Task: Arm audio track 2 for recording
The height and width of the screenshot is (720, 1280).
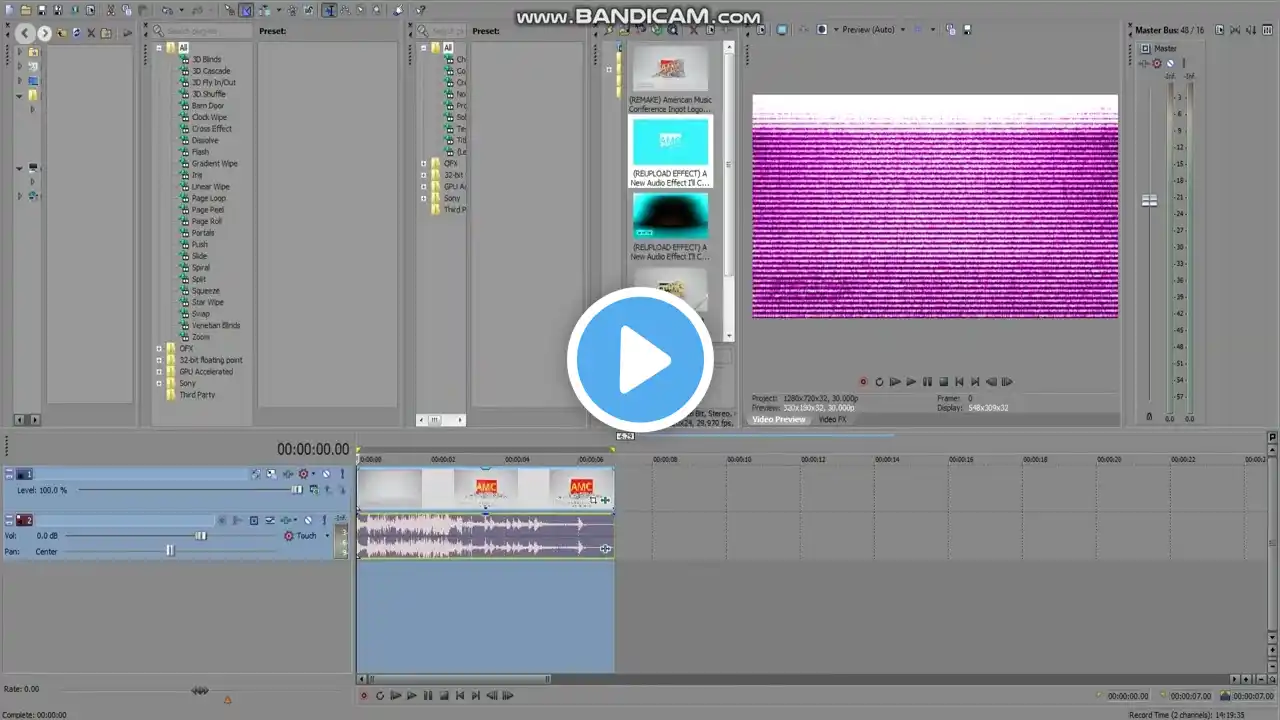Action: coord(222,520)
